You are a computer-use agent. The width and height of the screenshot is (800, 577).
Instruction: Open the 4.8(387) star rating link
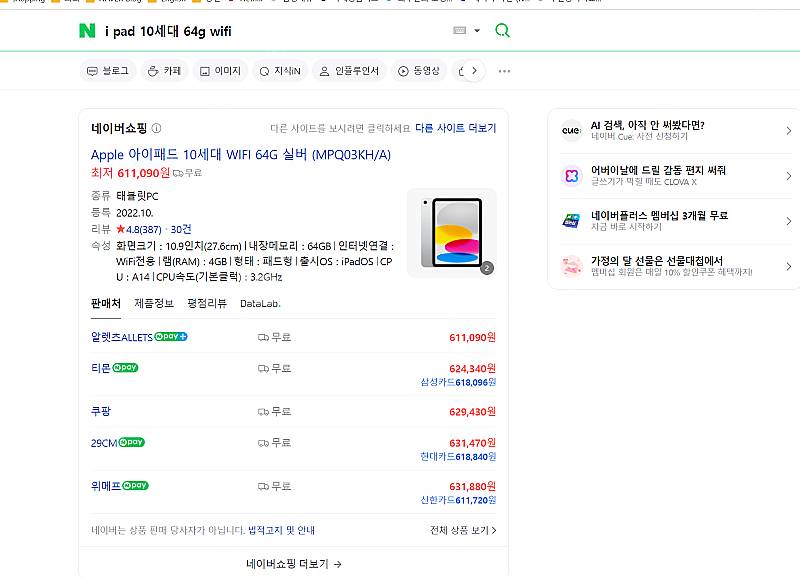[x=139, y=229]
